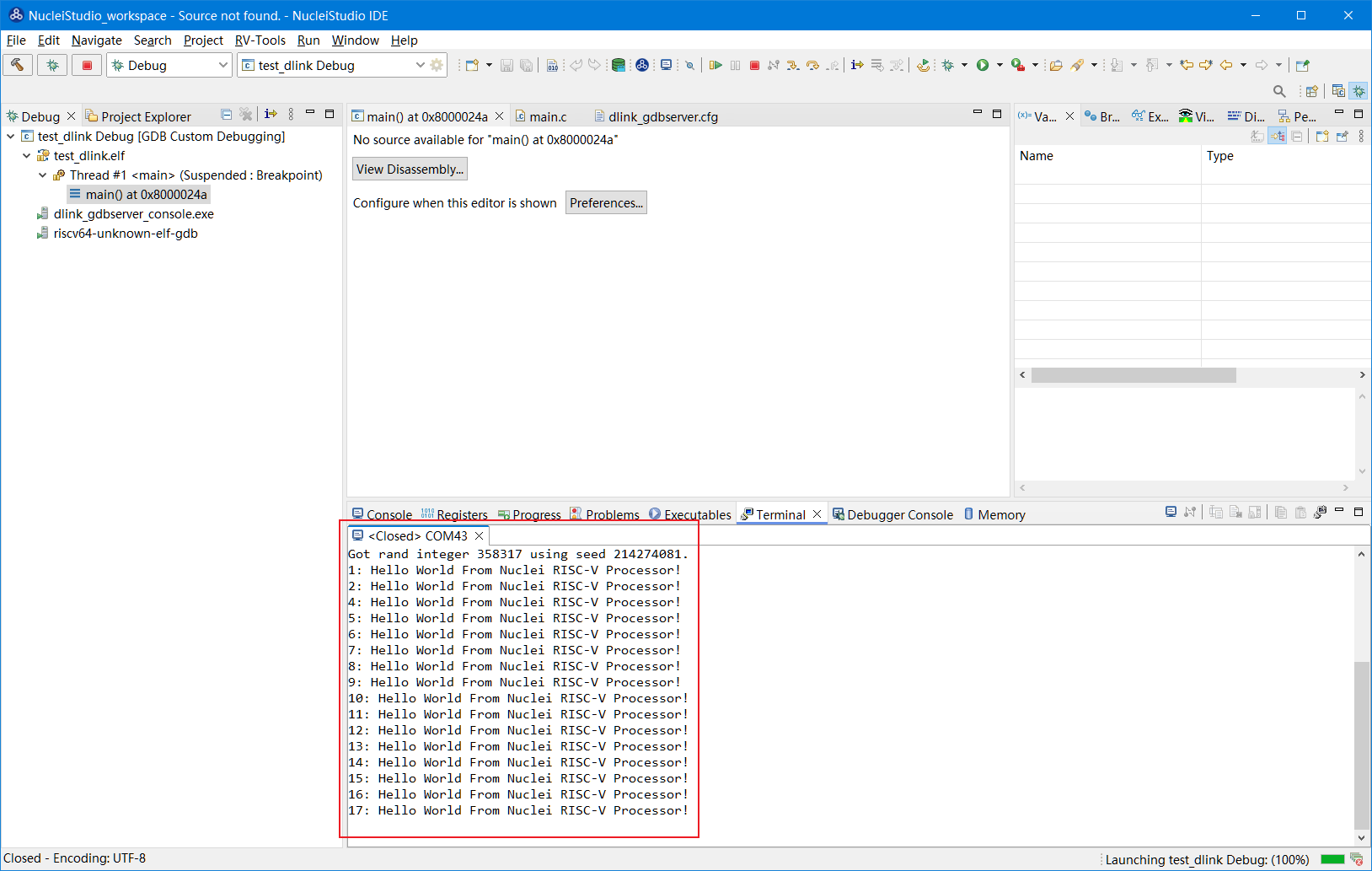This screenshot has height=871, width=1372.
Task: Click the green Resume debug icon
Action: coord(715,65)
